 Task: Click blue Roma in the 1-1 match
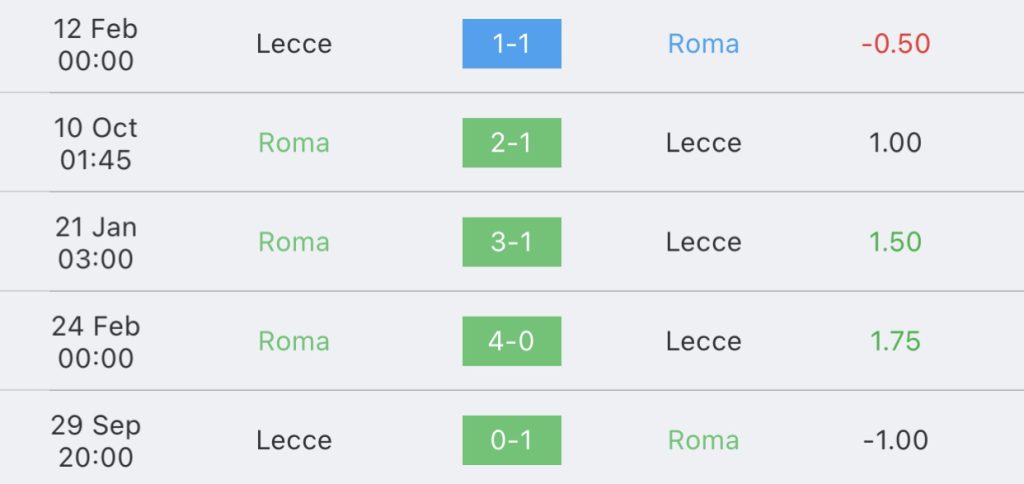tap(703, 44)
